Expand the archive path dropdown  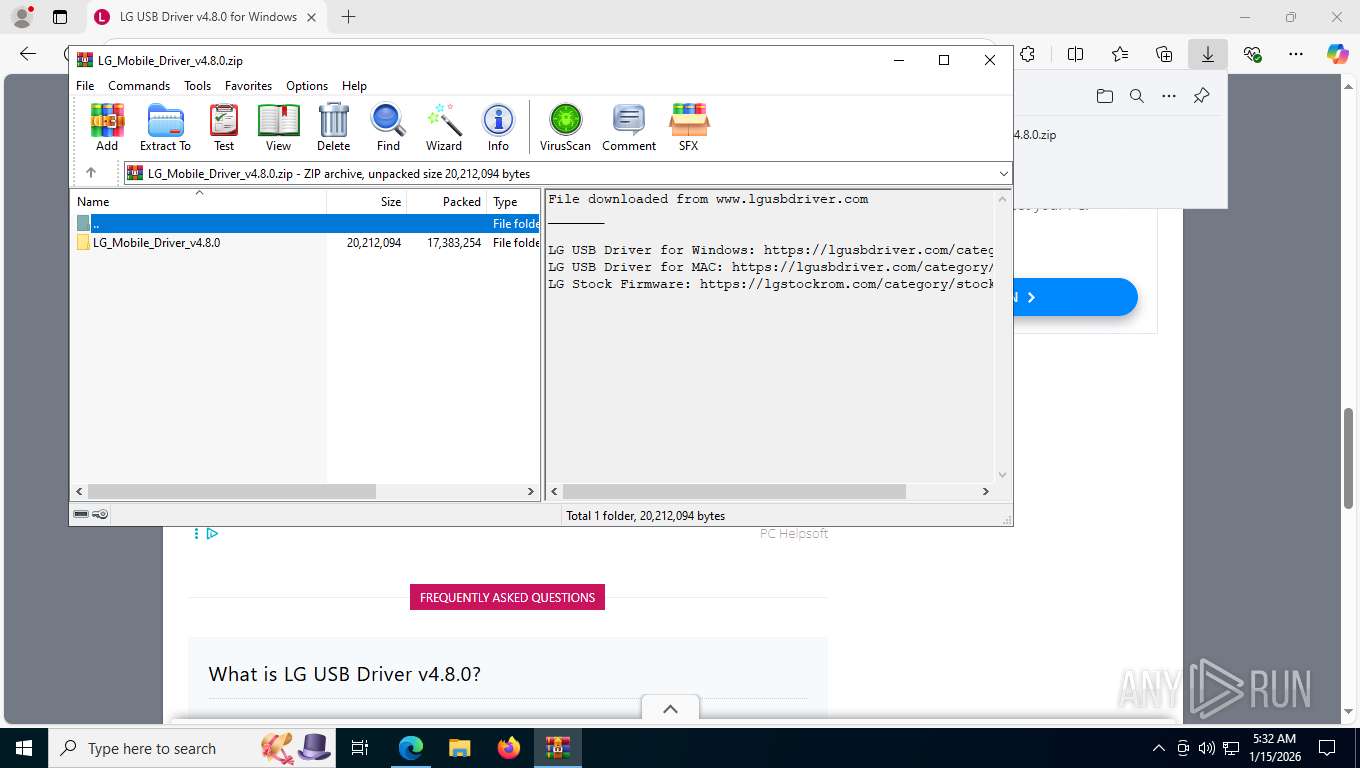pyautogui.click(x=1003, y=173)
